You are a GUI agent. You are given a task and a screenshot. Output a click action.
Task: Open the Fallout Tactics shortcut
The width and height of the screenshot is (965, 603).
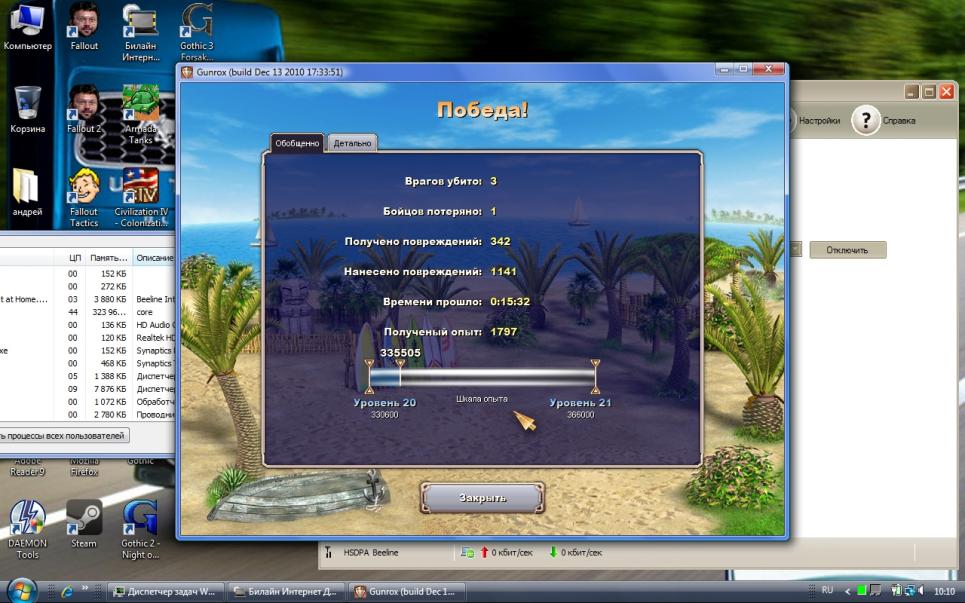tap(84, 188)
